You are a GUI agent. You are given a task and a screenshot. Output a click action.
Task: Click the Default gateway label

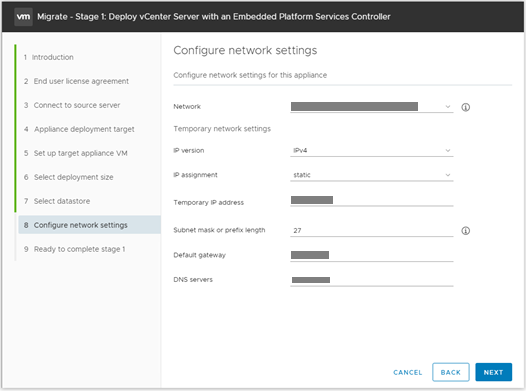[x=200, y=255]
